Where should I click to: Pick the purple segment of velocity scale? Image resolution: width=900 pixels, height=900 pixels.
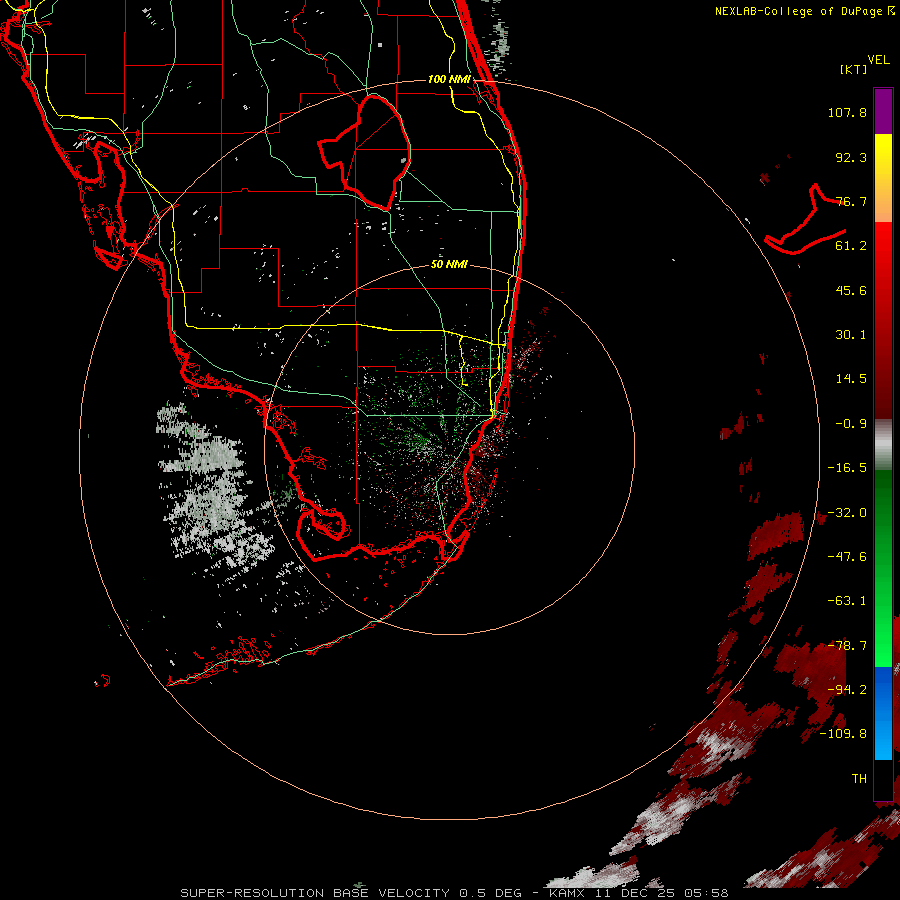883,111
